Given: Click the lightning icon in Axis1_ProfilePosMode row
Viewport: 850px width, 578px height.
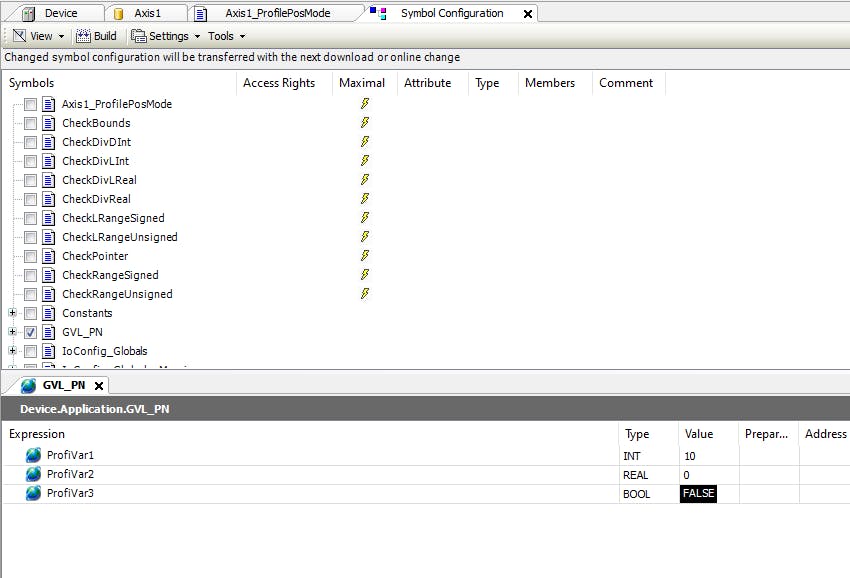Looking at the screenshot, I should click(x=365, y=104).
